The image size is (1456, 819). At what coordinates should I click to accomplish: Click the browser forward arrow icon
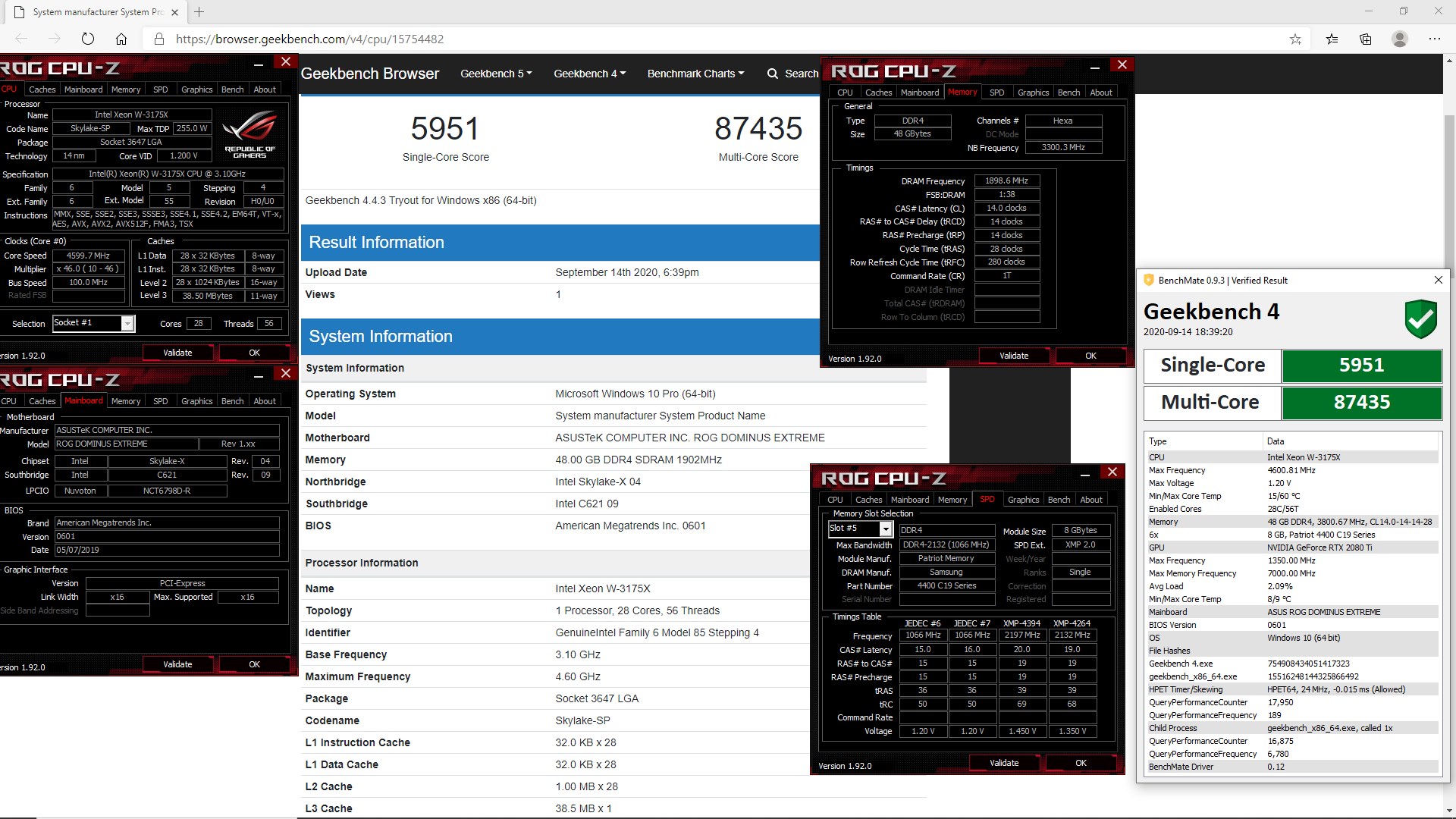tap(54, 39)
